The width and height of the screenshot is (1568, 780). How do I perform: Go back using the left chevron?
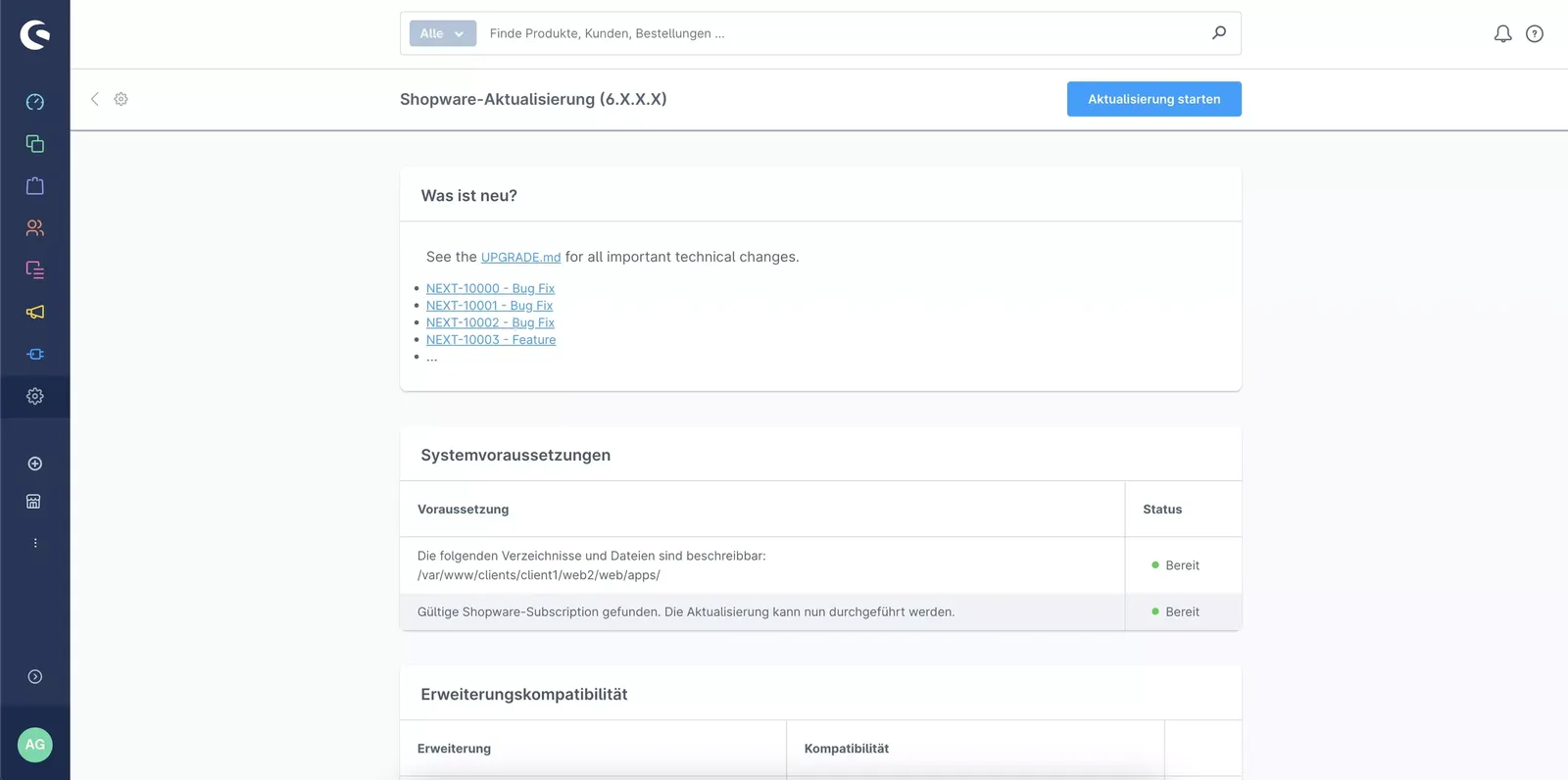95,99
